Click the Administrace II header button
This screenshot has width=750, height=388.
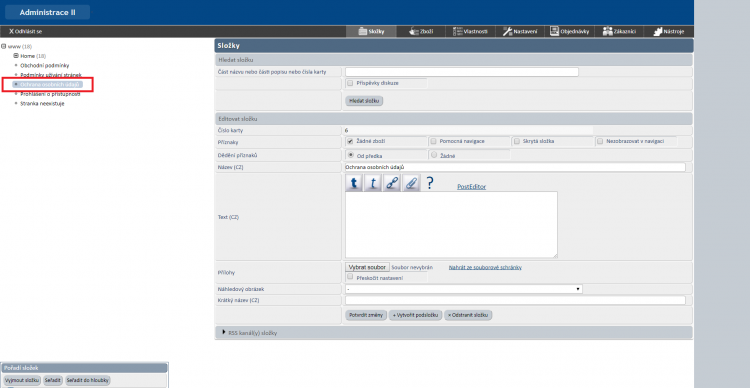click(47, 12)
